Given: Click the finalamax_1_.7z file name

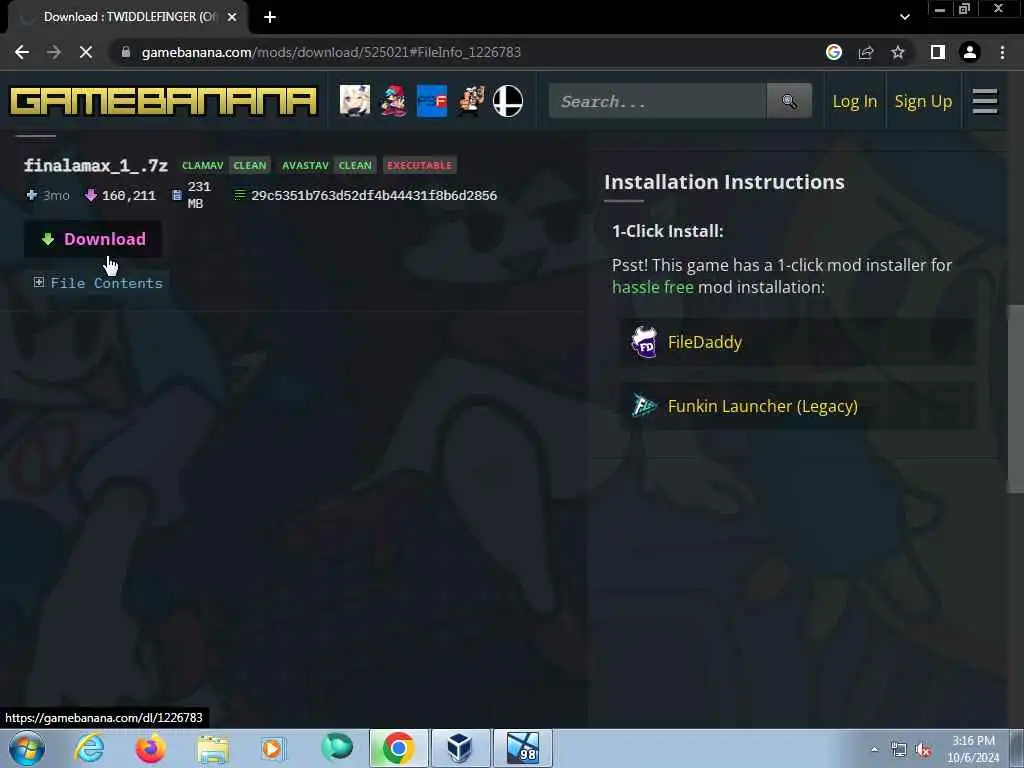Looking at the screenshot, I should point(96,165).
